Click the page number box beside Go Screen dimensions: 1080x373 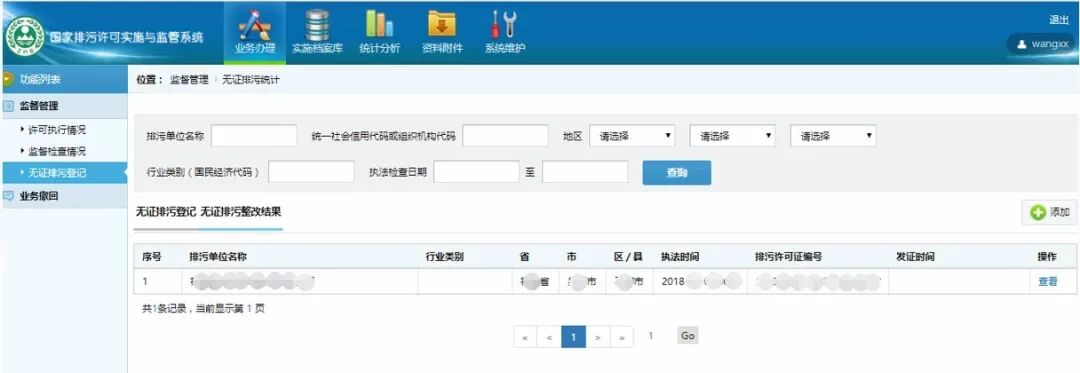[x=651, y=336]
